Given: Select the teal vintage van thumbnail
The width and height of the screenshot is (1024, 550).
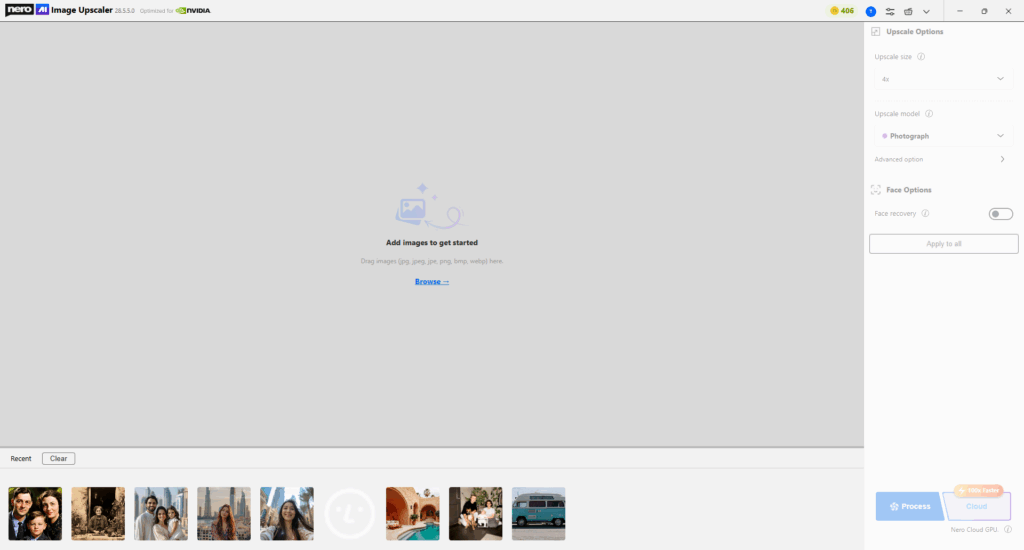Looking at the screenshot, I should 538,514.
